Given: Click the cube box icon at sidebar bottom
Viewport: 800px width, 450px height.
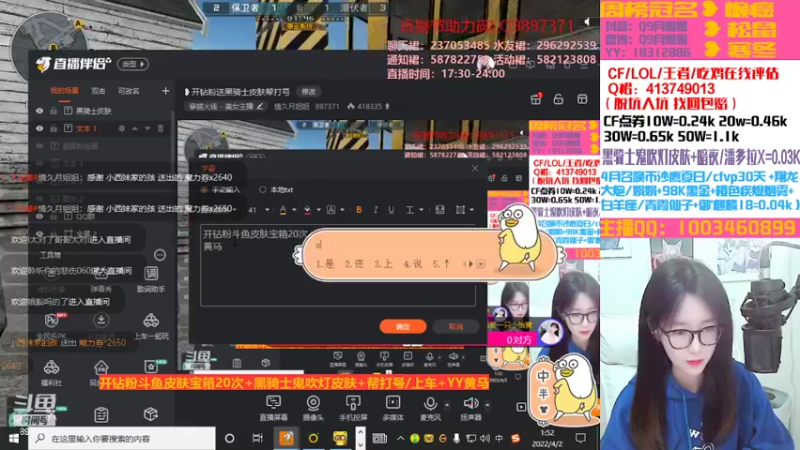Looking at the screenshot, I should point(150,414).
